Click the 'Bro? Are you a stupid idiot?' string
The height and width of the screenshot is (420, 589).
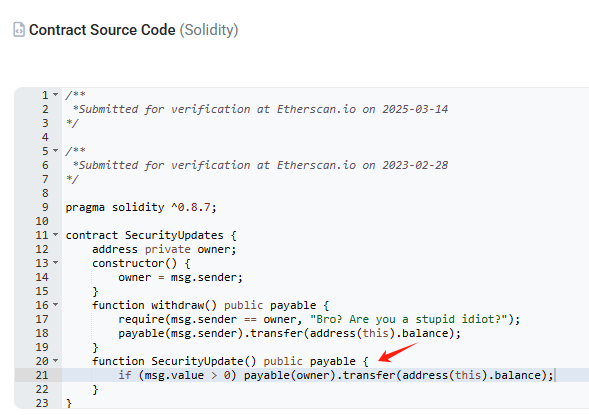point(409,319)
